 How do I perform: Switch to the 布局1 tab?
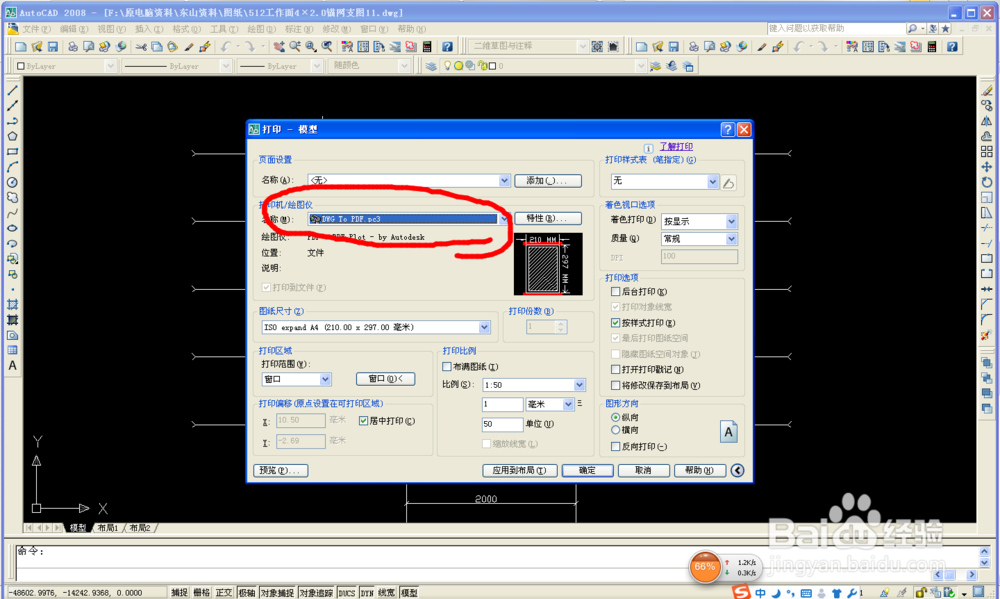tap(107, 528)
